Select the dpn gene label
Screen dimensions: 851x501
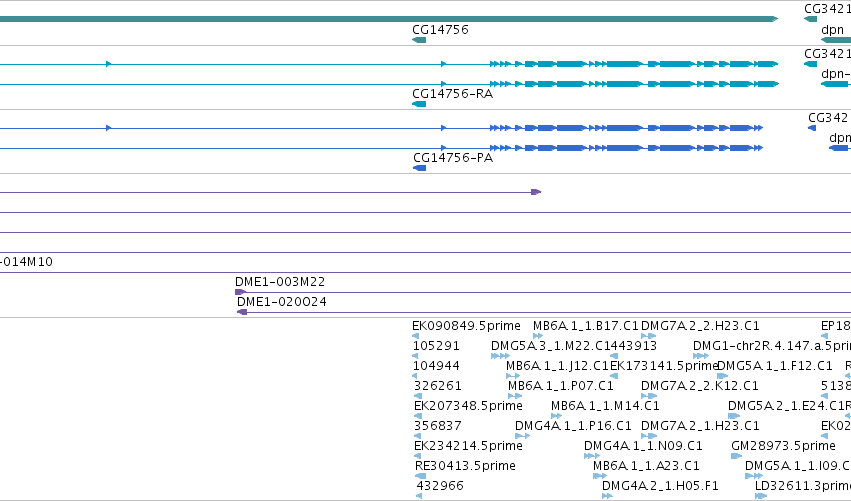pos(833,30)
